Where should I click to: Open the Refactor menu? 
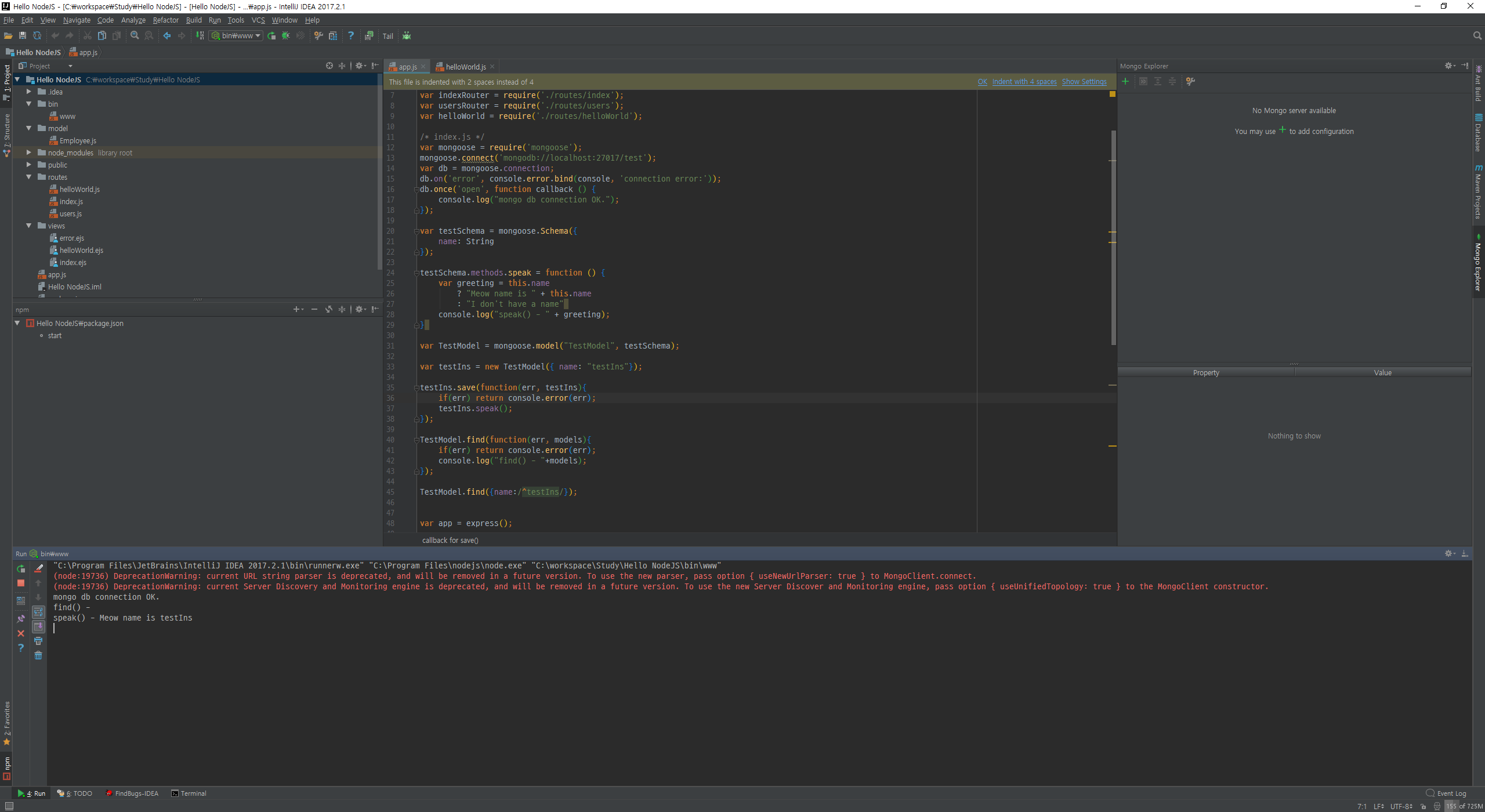click(165, 20)
